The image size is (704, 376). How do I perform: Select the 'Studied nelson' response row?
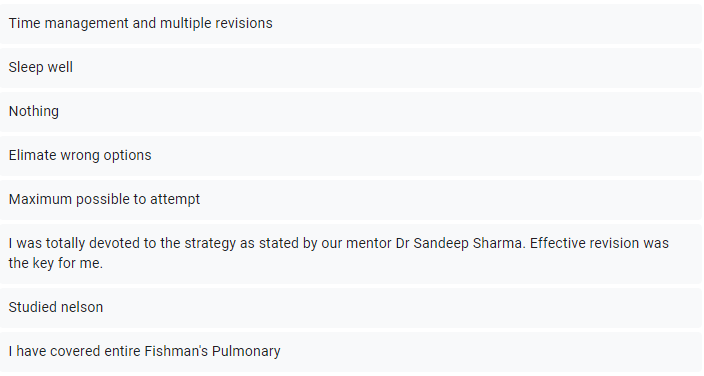coord(351,307)
